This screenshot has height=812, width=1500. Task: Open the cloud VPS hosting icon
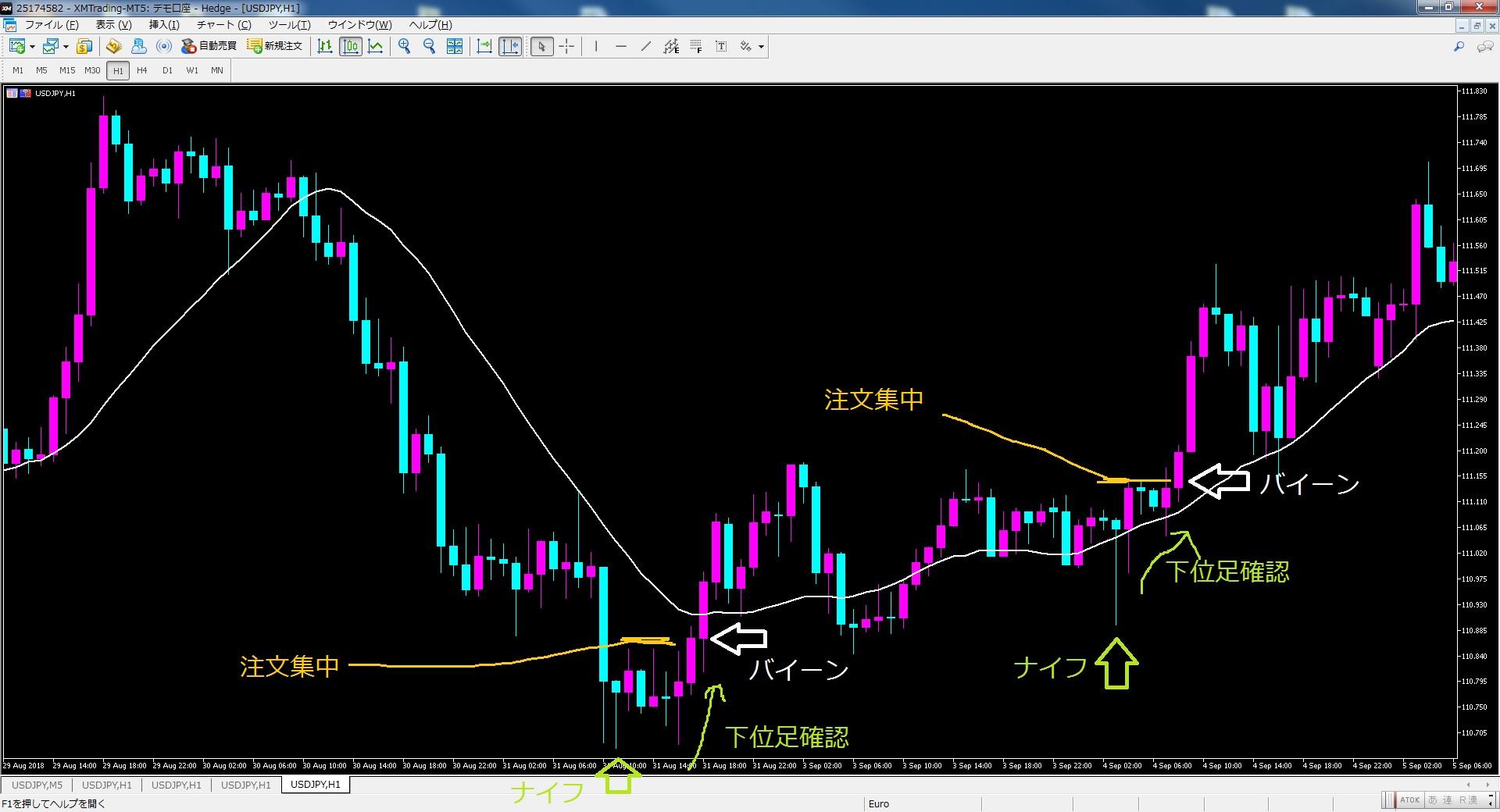point(139,47)
